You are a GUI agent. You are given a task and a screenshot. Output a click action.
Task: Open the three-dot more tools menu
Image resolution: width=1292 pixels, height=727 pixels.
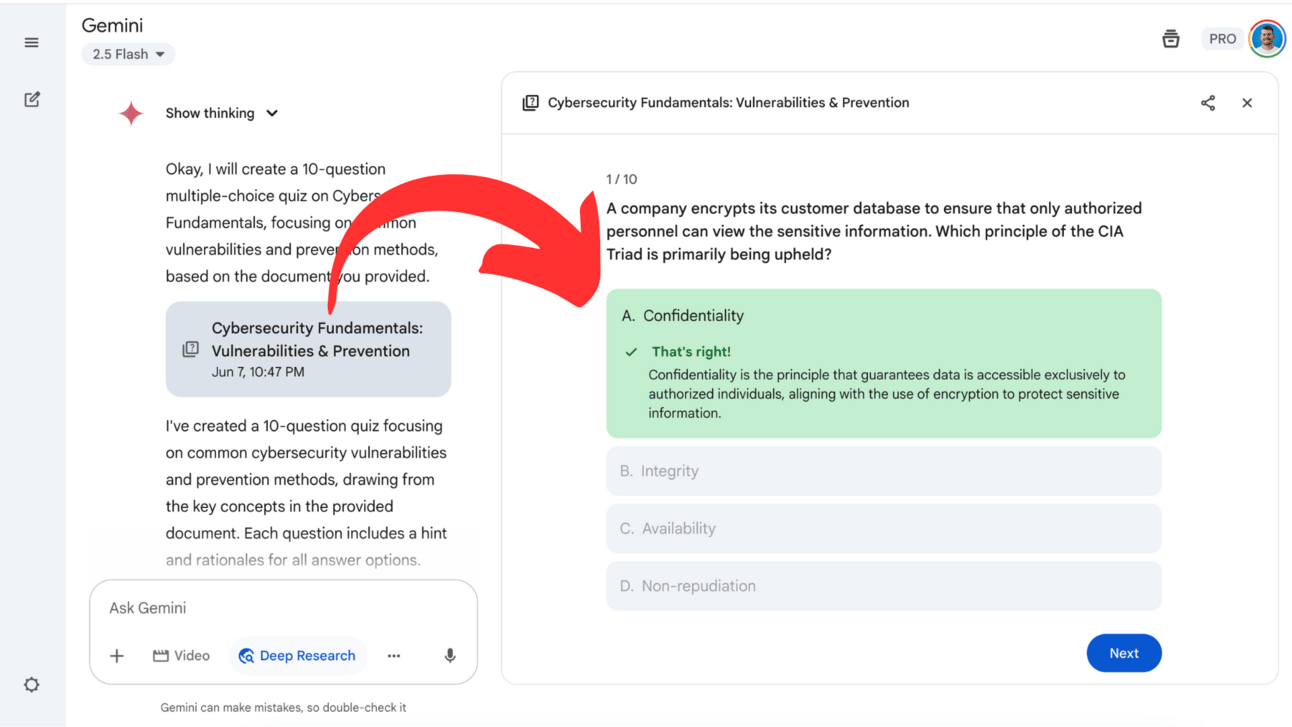[394, 656]
